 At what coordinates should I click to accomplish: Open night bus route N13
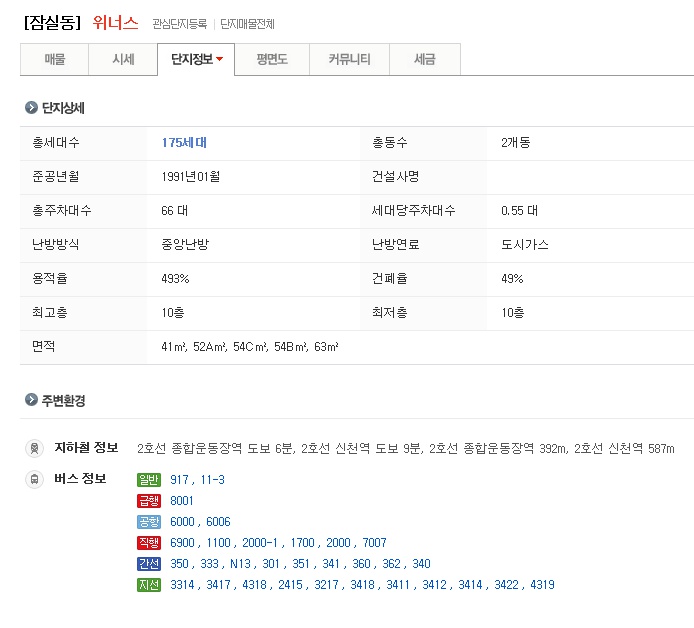tap(240, 563)
